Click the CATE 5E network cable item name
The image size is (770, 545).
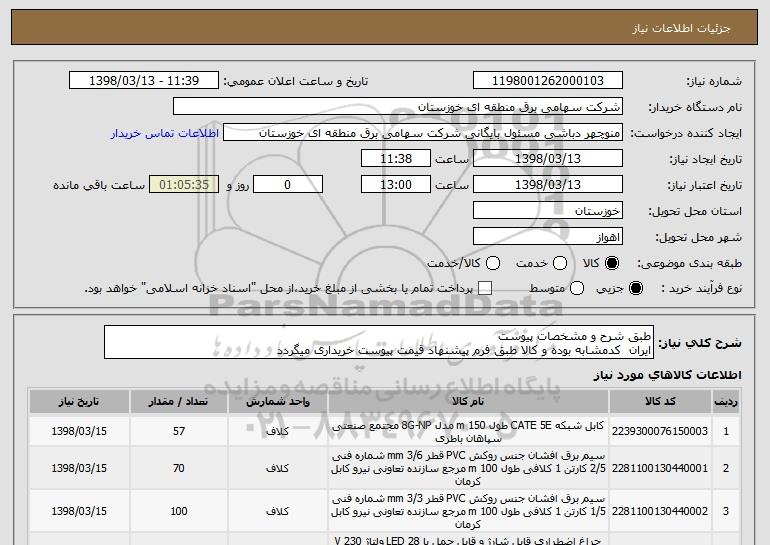(468, 432)
